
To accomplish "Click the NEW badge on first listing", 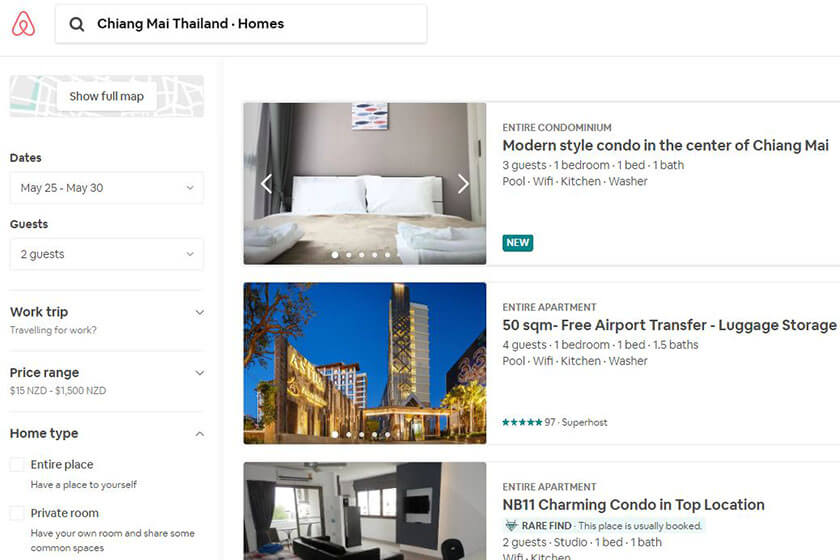I will pyautogui.click(x=518, y=243).
